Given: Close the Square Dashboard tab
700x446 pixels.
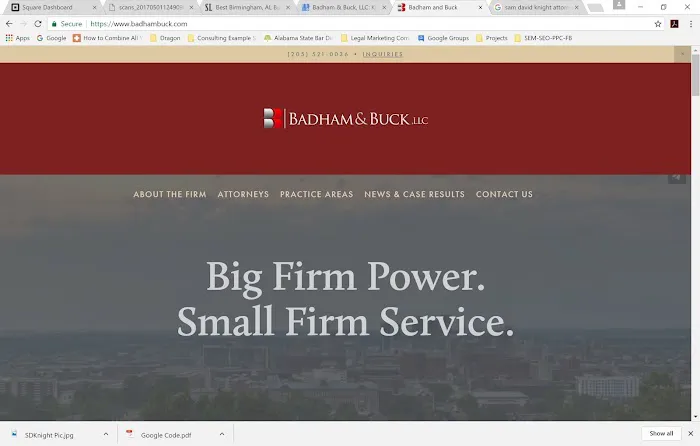Looking at the screenshot, I should tap(94, 8).
